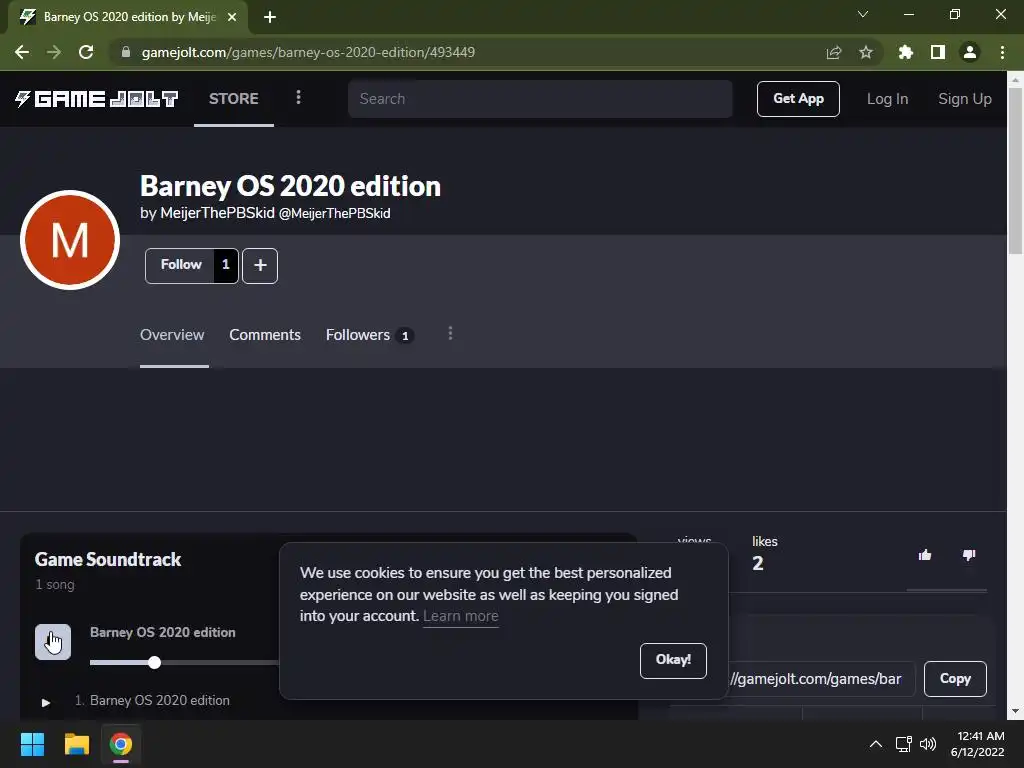Click the Get App button
The height and width of the screenshot is (768, 1024).
pyautogui.click(x=798, y=99)
